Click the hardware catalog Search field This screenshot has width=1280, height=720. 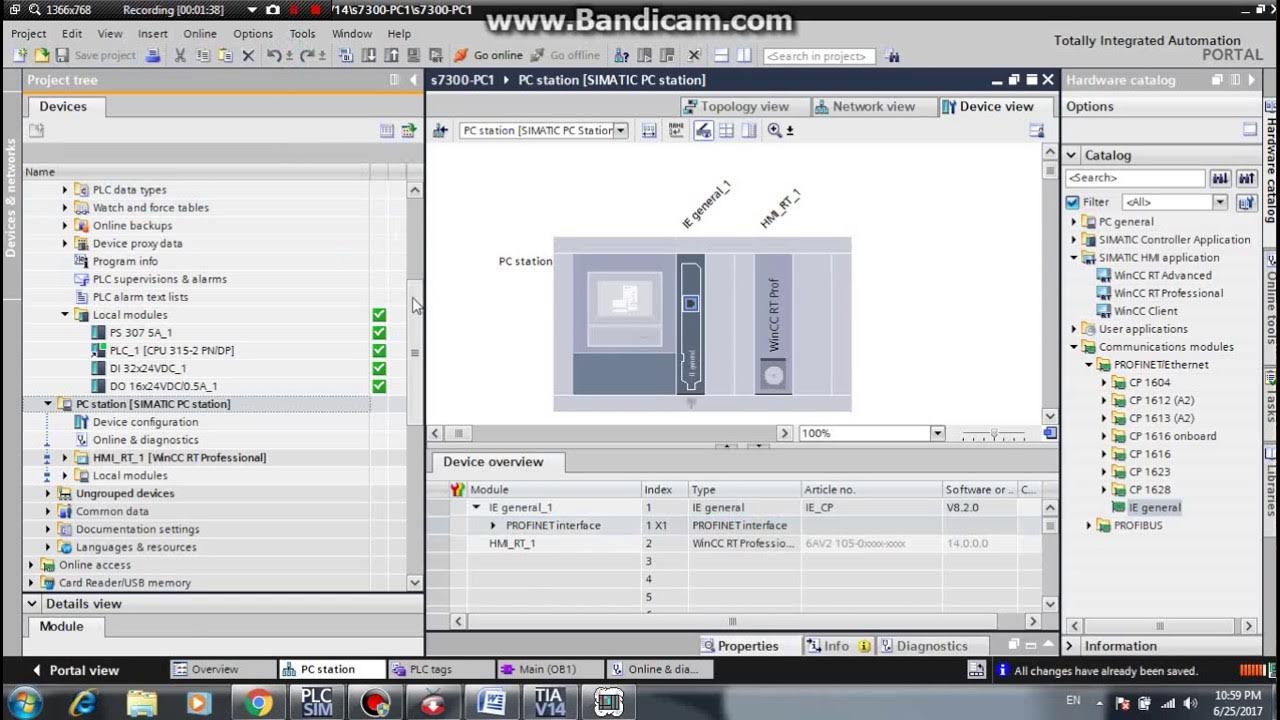pyautogui.click(x=1135, y=178)
